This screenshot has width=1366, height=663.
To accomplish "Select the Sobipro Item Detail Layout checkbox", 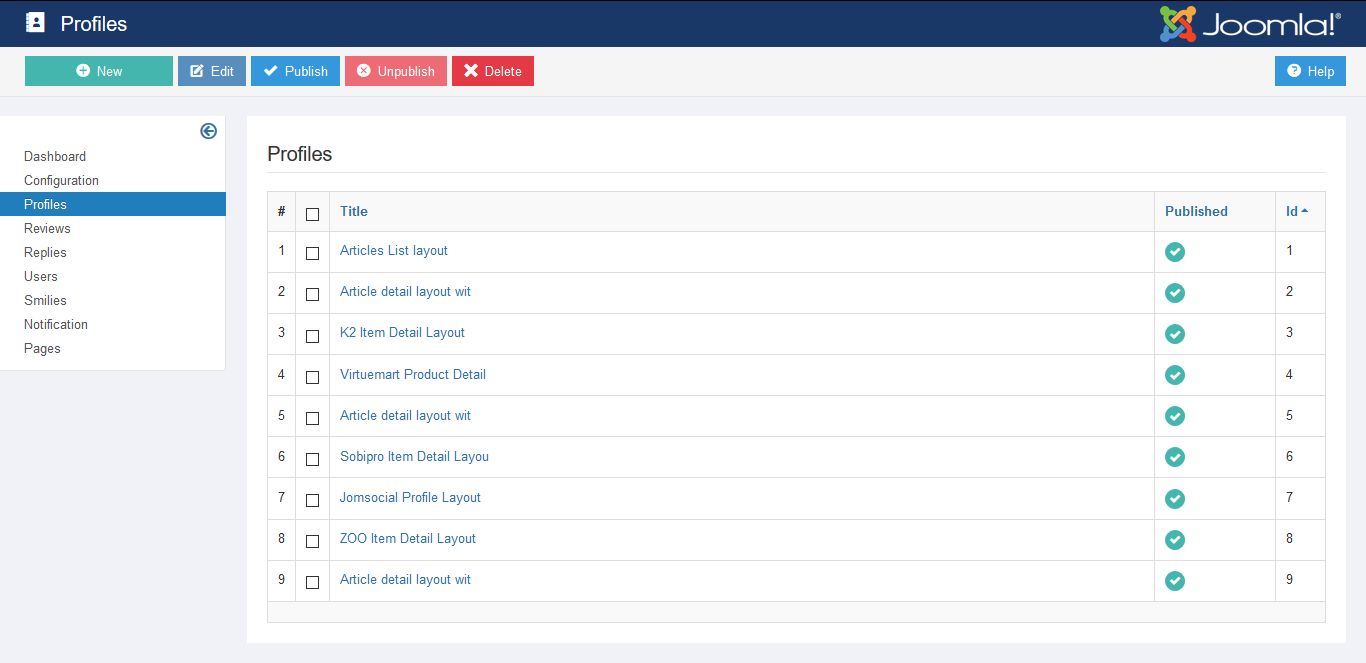I will (312, 459).
